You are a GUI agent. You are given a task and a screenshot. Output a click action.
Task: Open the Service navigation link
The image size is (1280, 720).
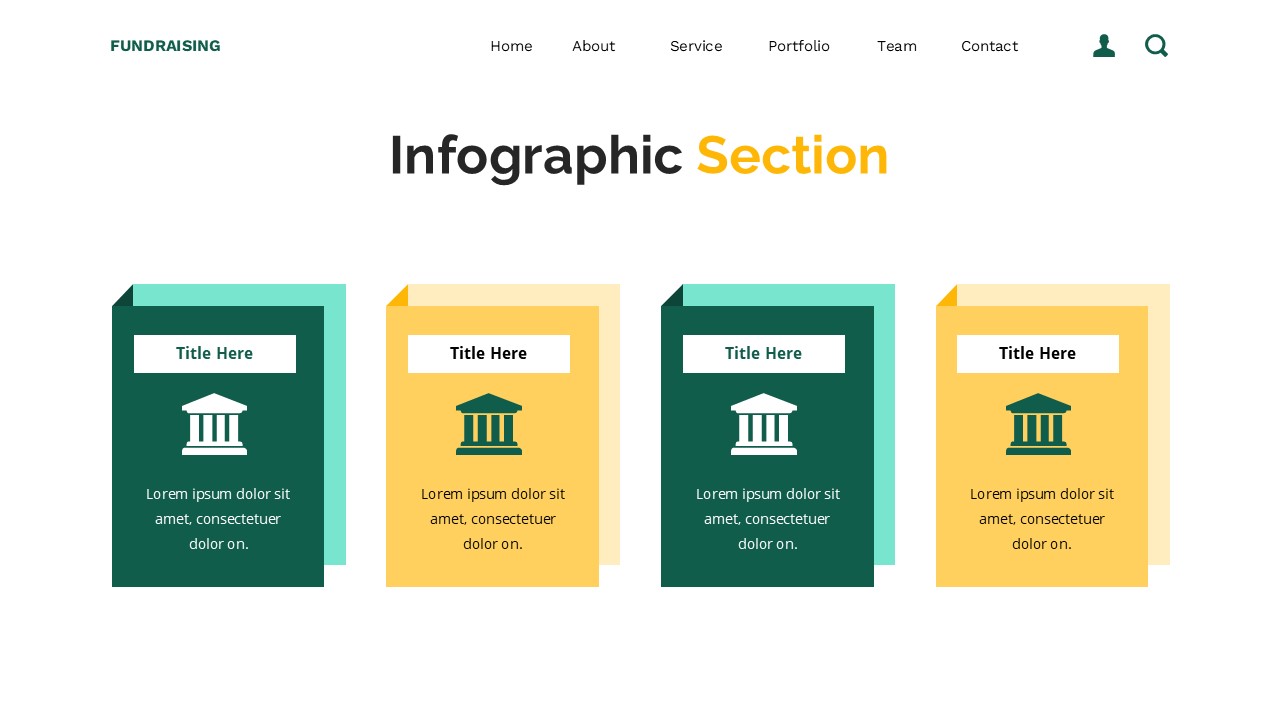696,46
